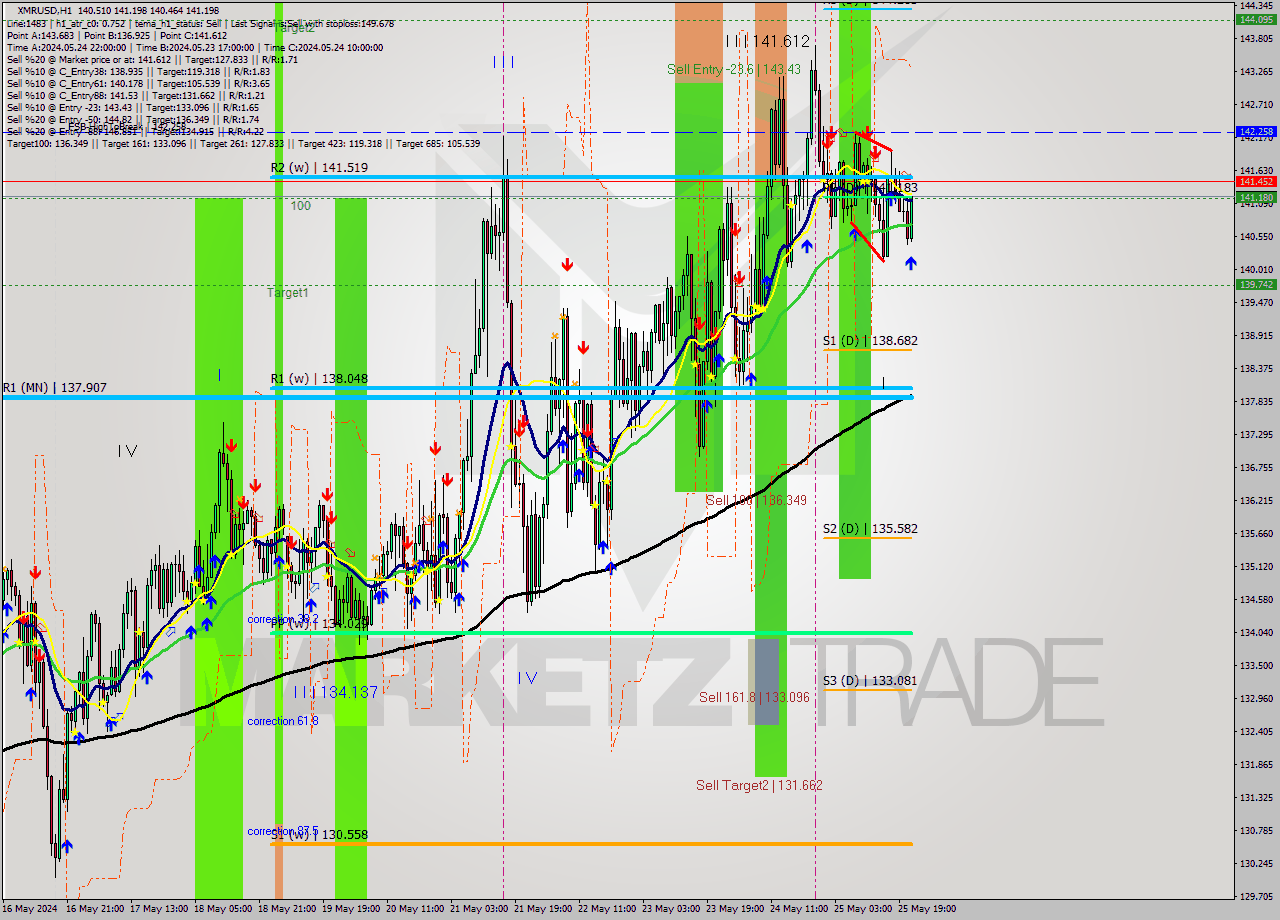This screenshot has height=920, width=1280.
Task: Click the 134.040 price axis value
Action: 1256,632
